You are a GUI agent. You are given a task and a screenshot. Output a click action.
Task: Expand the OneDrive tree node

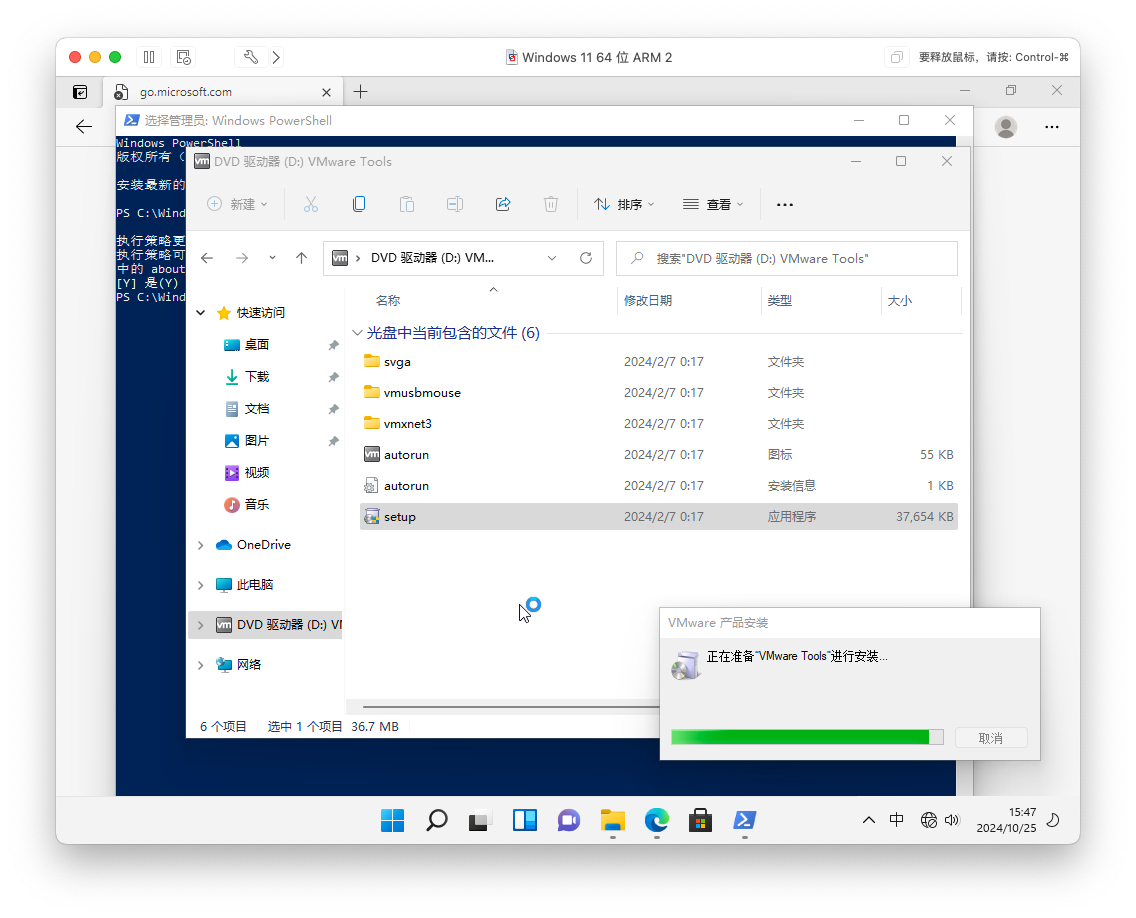(x=201, y=545)
